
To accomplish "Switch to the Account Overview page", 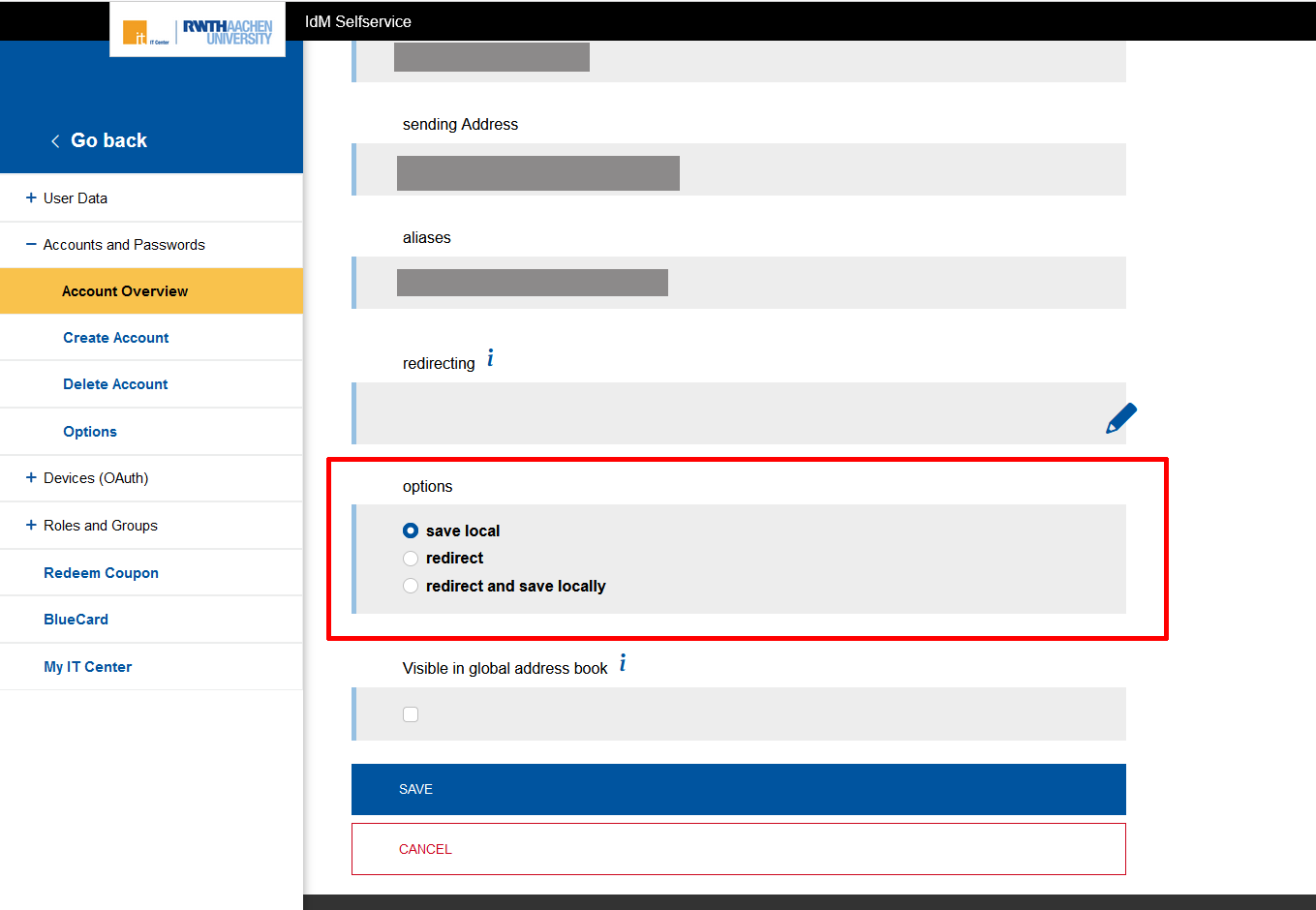I will tap(125, 290).
